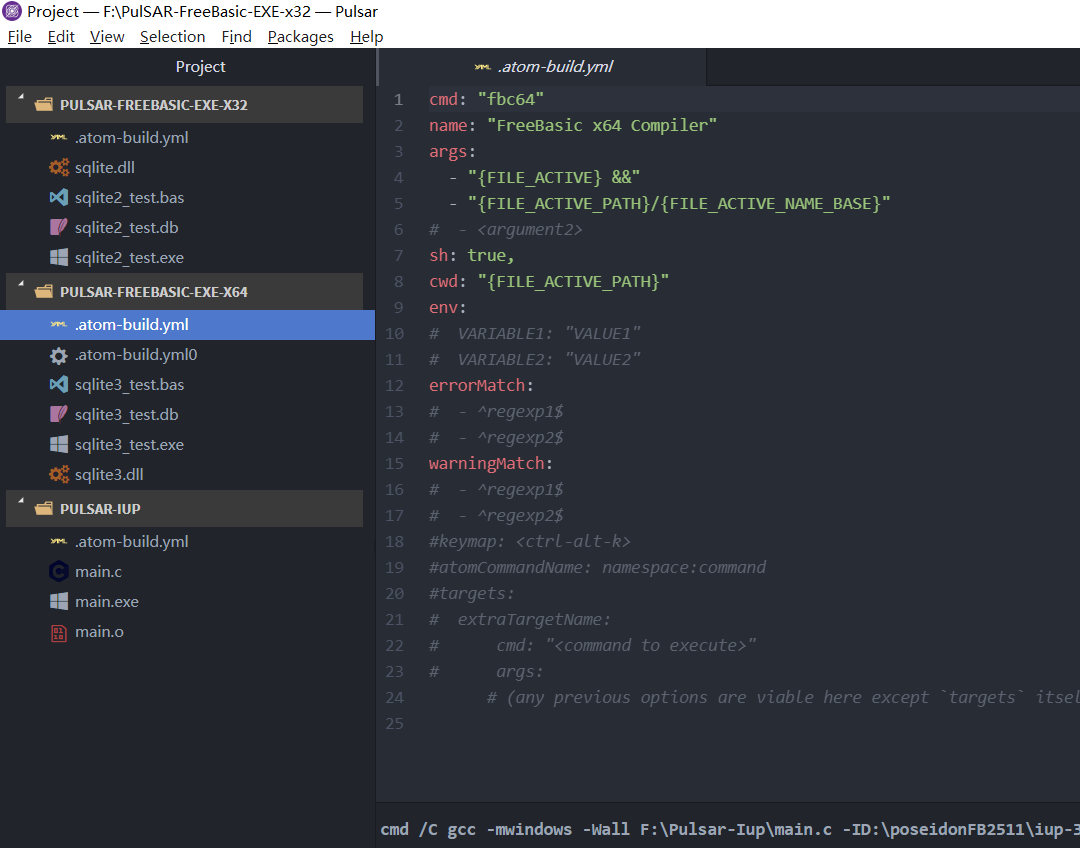This screenshot has height=848, width=1080.
Task: Click the folder icon of PULSAR-FREEBASIC-EXE-X32
Action: tap(43, 105)
